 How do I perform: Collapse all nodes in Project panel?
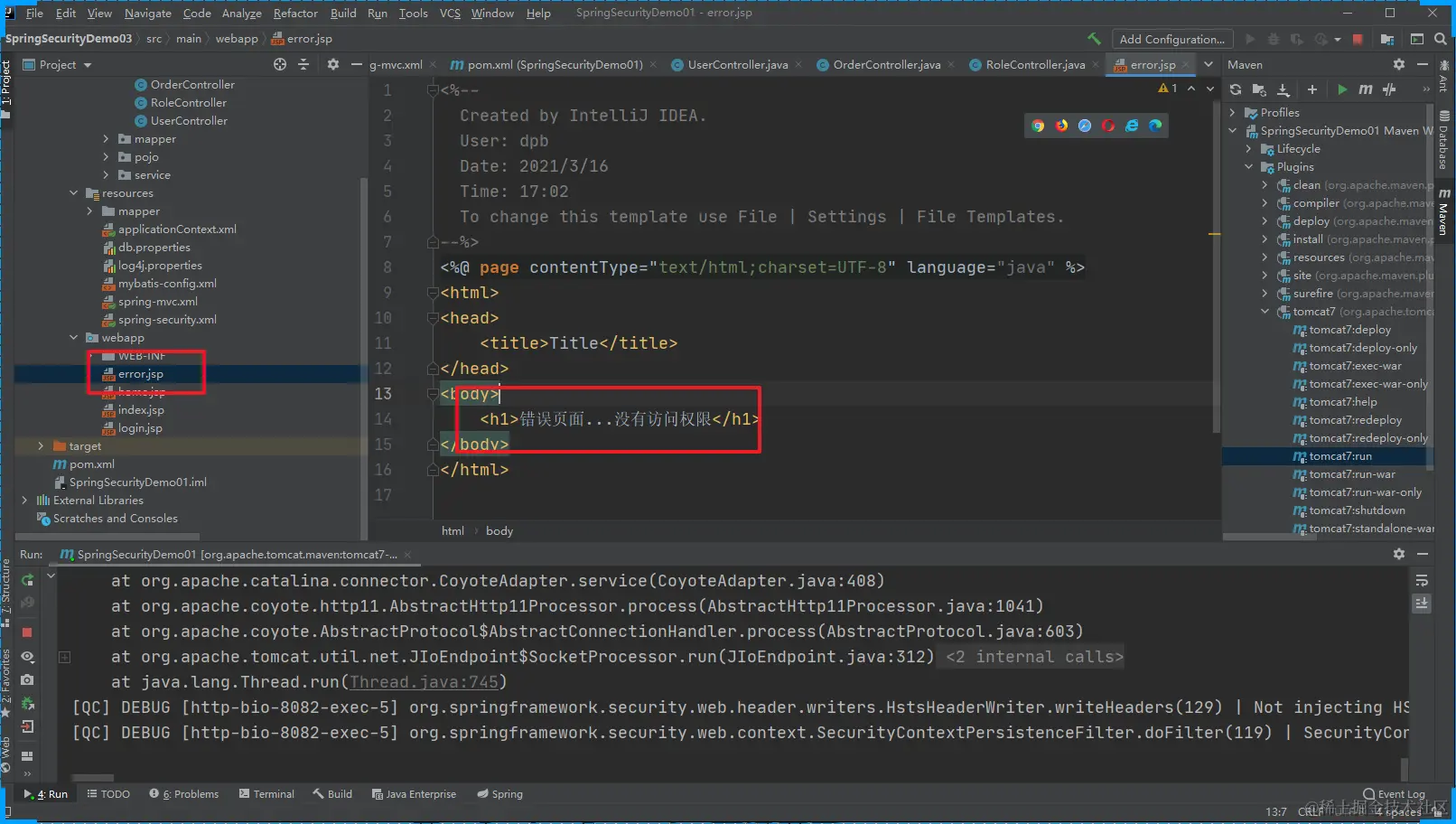[303, 64]
